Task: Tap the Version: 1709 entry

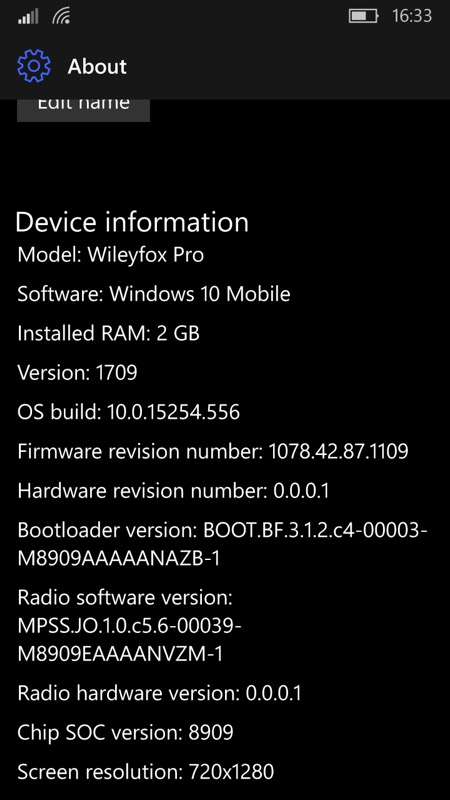Action: click(x=77, y=372)
